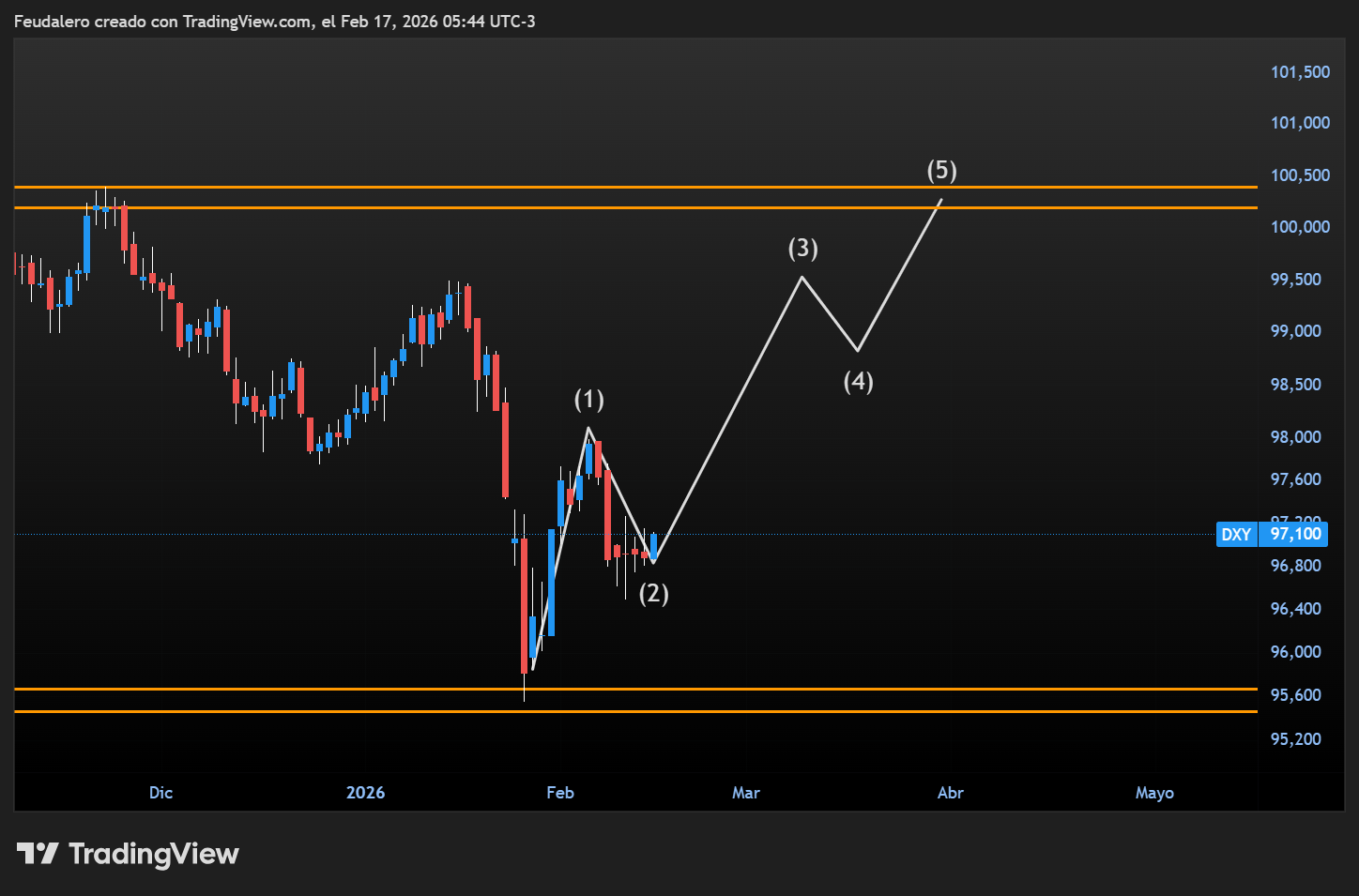The image size is (1359, 896).
Task: Choose the 98,000 price axis label
Action: [x=1295, y=437]
